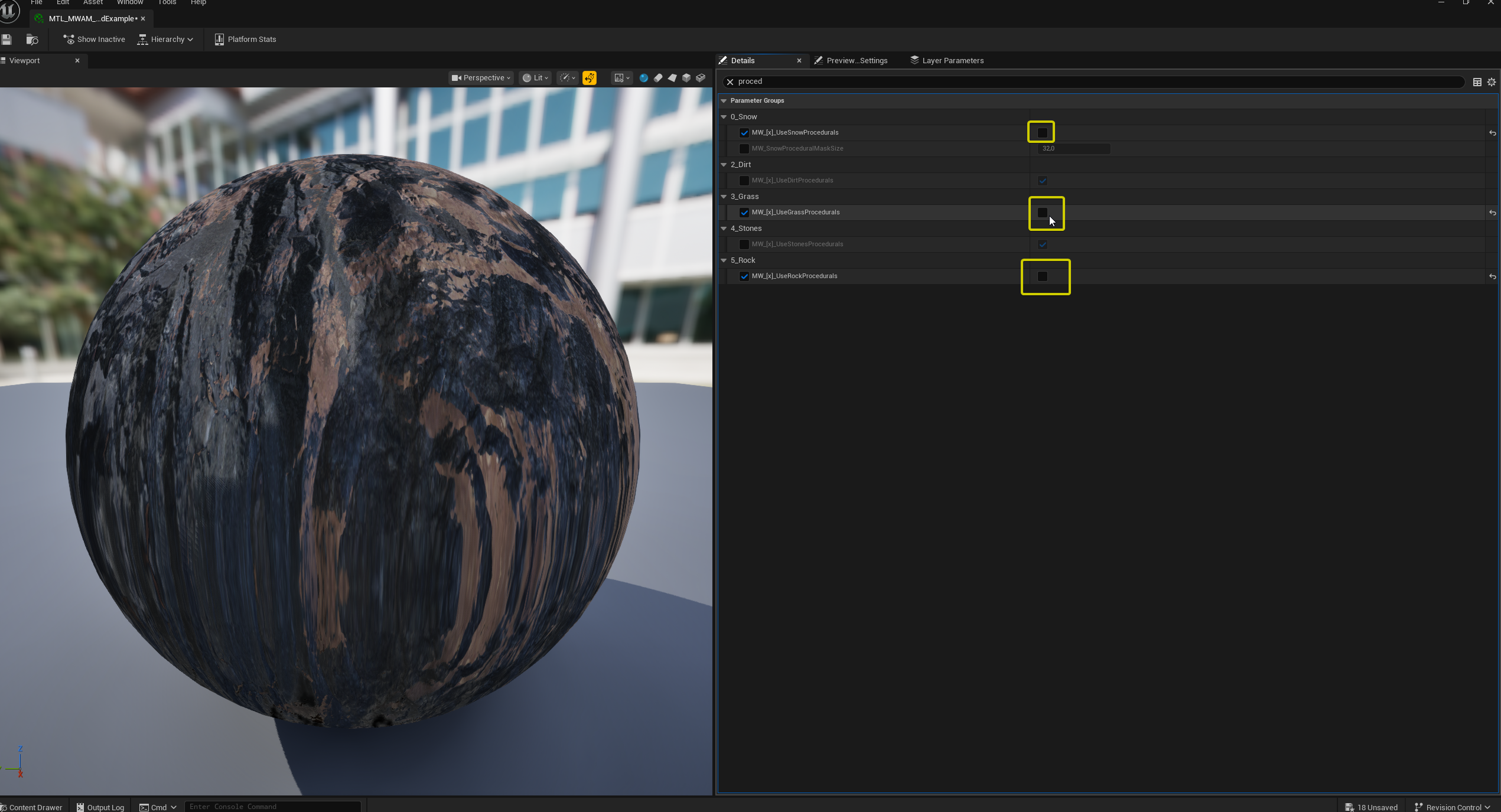Toggle the yellow realtime override button

590,78
